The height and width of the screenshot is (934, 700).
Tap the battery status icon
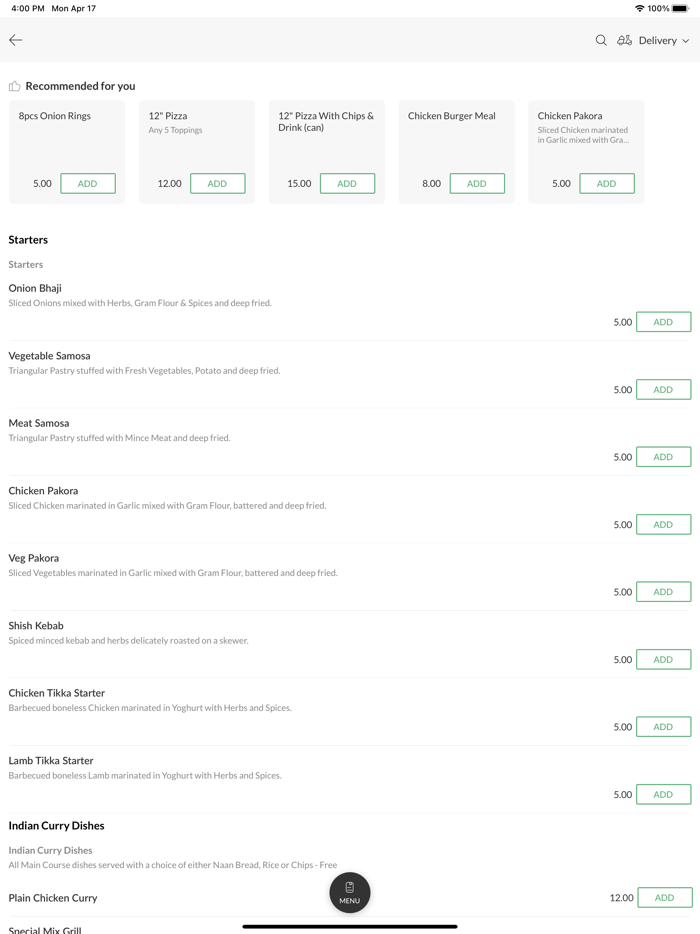[x=680, y=8]
